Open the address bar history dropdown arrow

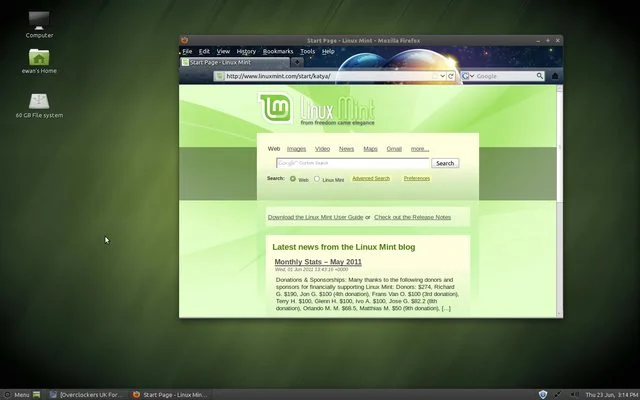pos(442,76)
